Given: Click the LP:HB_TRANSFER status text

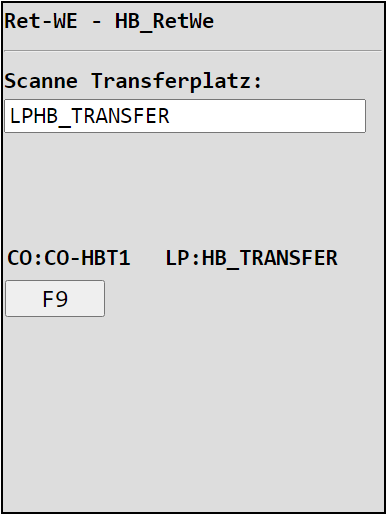Looking at the screenshot, I should pos(252,258).
